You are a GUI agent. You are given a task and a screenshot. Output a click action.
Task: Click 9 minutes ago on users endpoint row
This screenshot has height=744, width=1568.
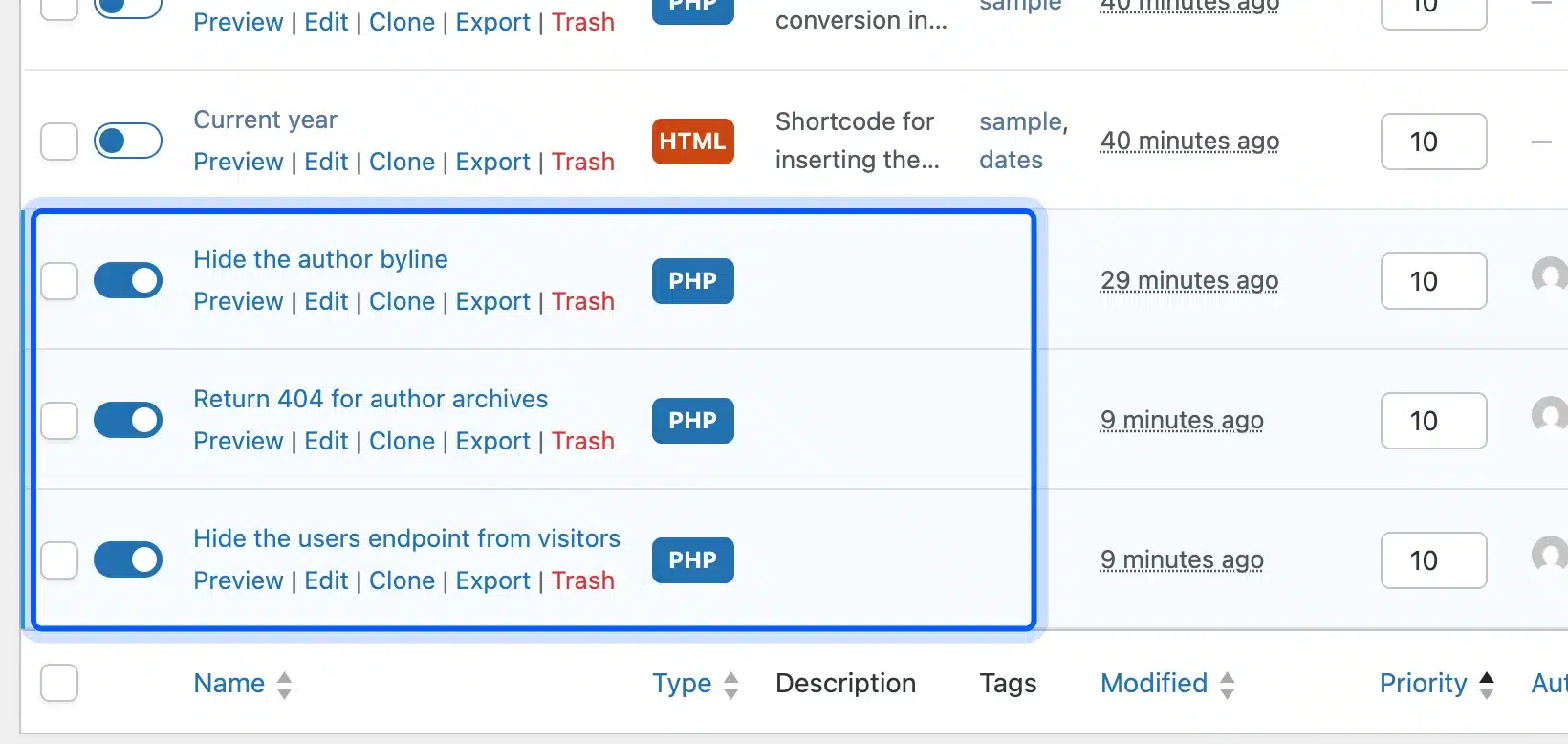[x=1182, y=560]
